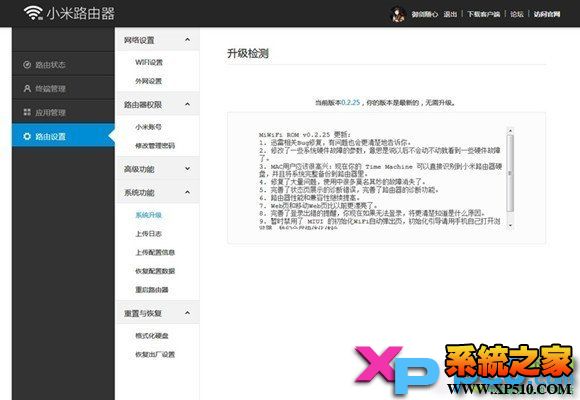Click the 路由状态 gauge icon
Viewport: 580px width, 400px height.
click(x=27, y=65)
